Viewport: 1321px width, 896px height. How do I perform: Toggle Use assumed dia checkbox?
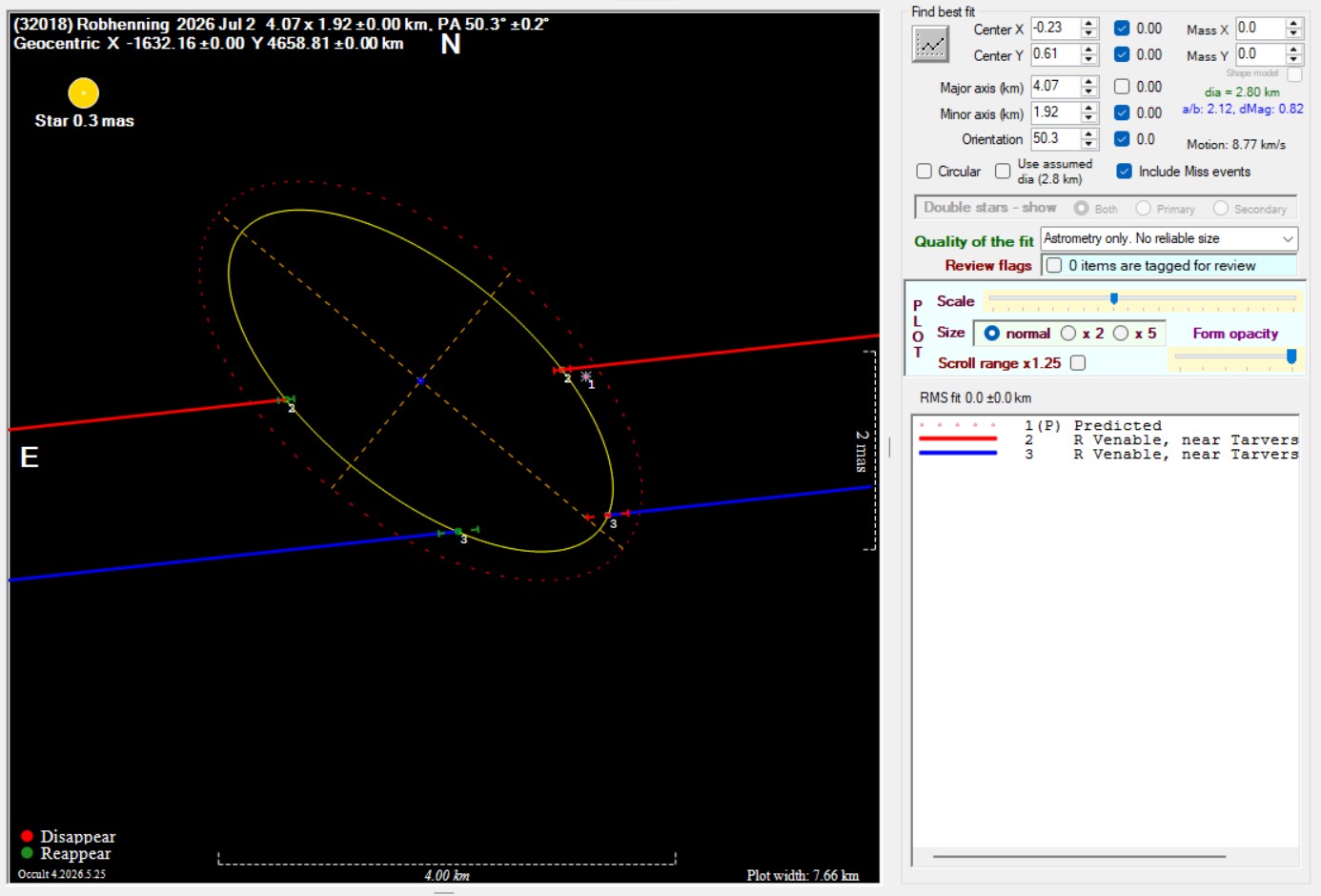(x=1003, y=172)
